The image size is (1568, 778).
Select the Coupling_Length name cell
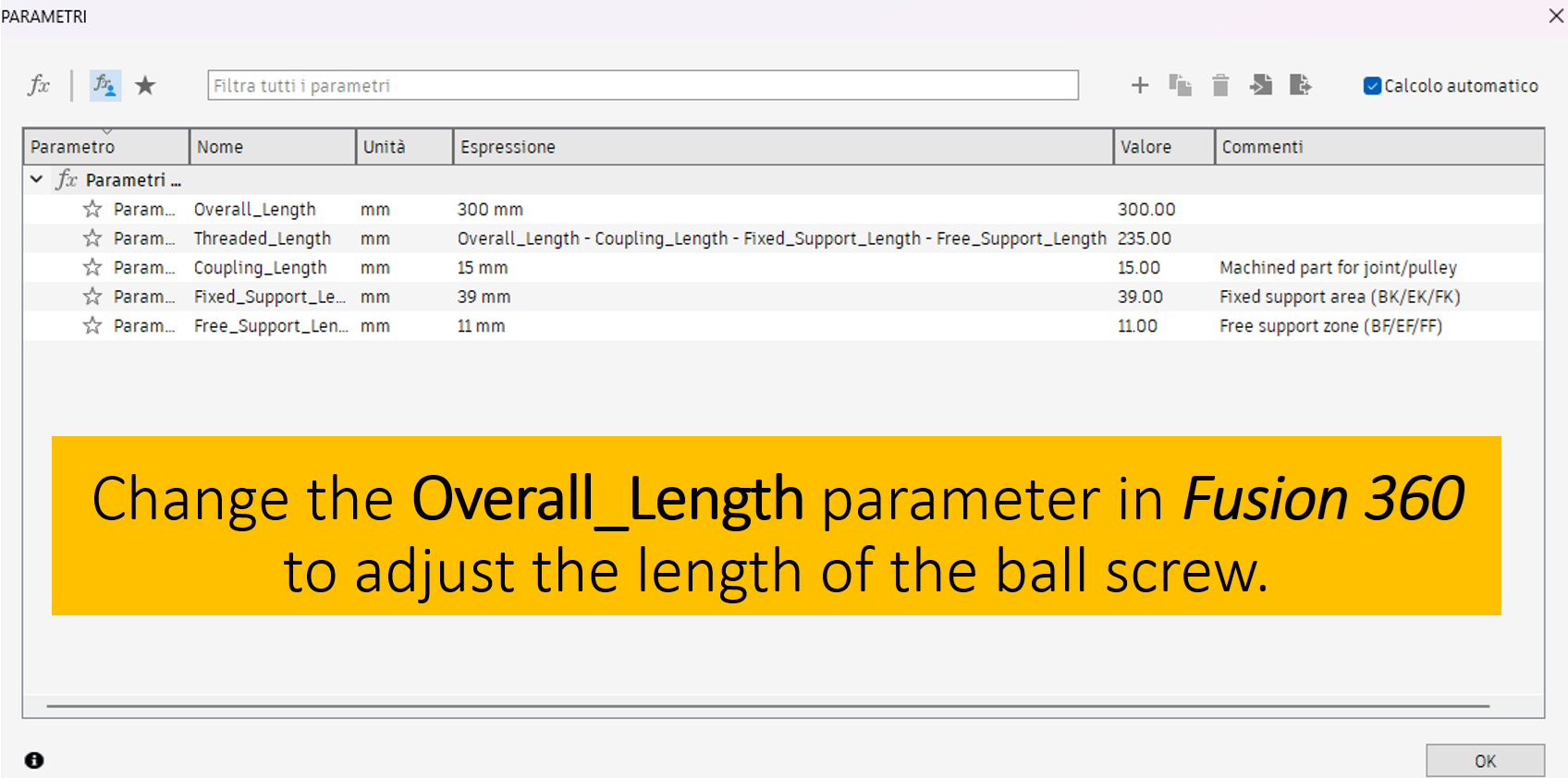pyautogui.click(x=261, y=267)
